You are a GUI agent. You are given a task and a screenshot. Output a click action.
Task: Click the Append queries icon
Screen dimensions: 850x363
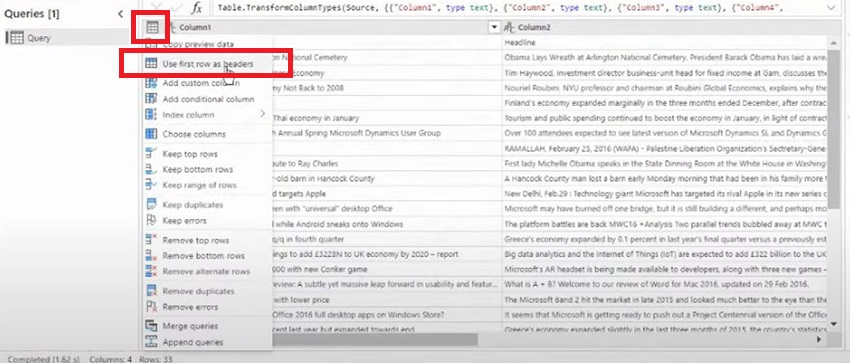click(x=151, y=342)
